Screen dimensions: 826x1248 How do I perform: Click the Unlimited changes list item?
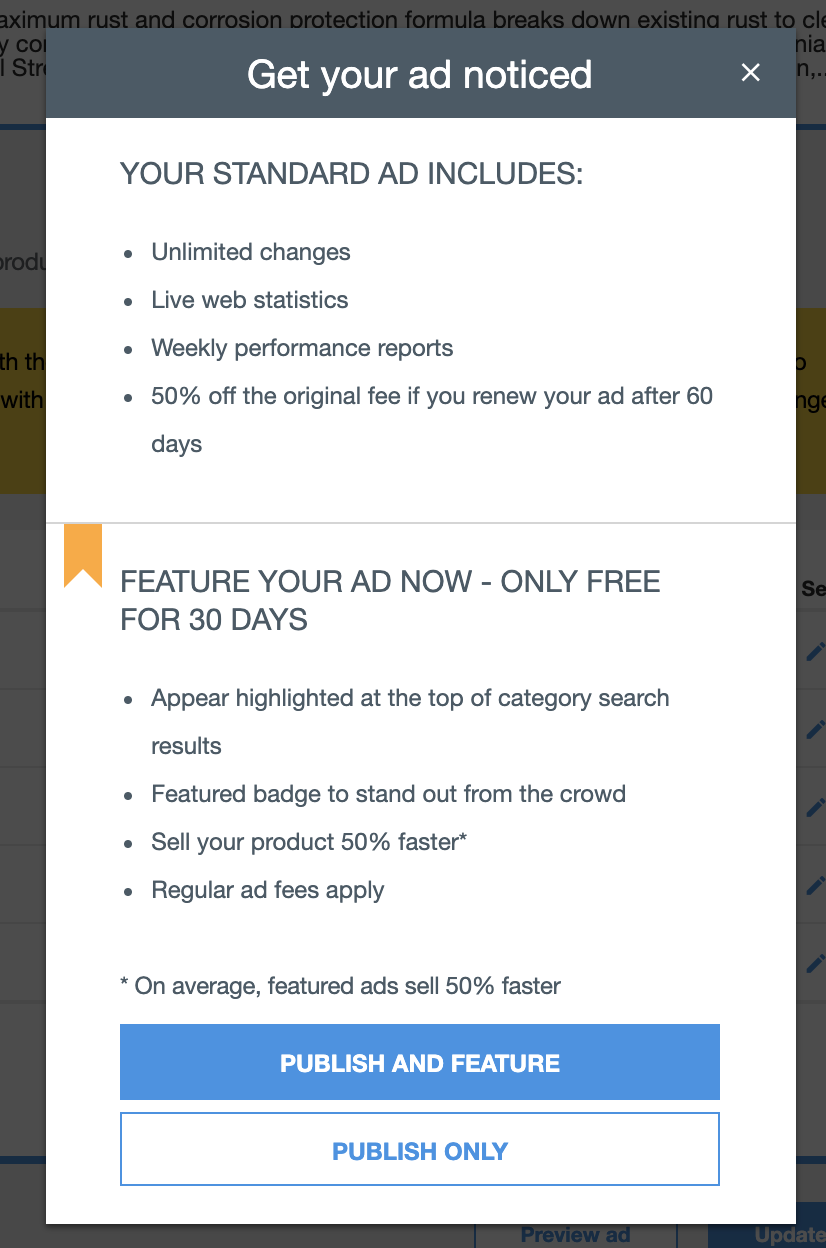click(x=251, y=252)
